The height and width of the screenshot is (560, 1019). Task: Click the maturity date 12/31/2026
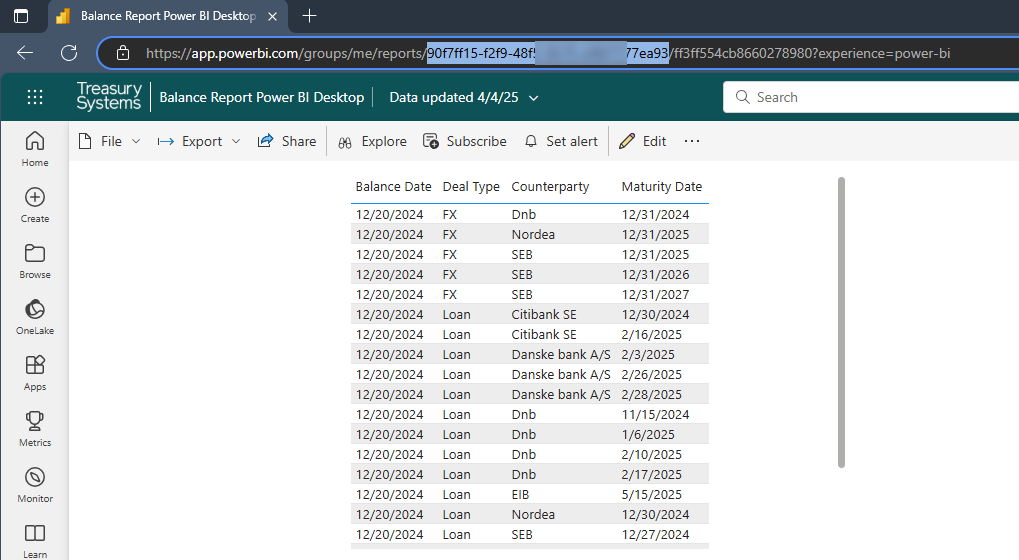pos(655,274)
